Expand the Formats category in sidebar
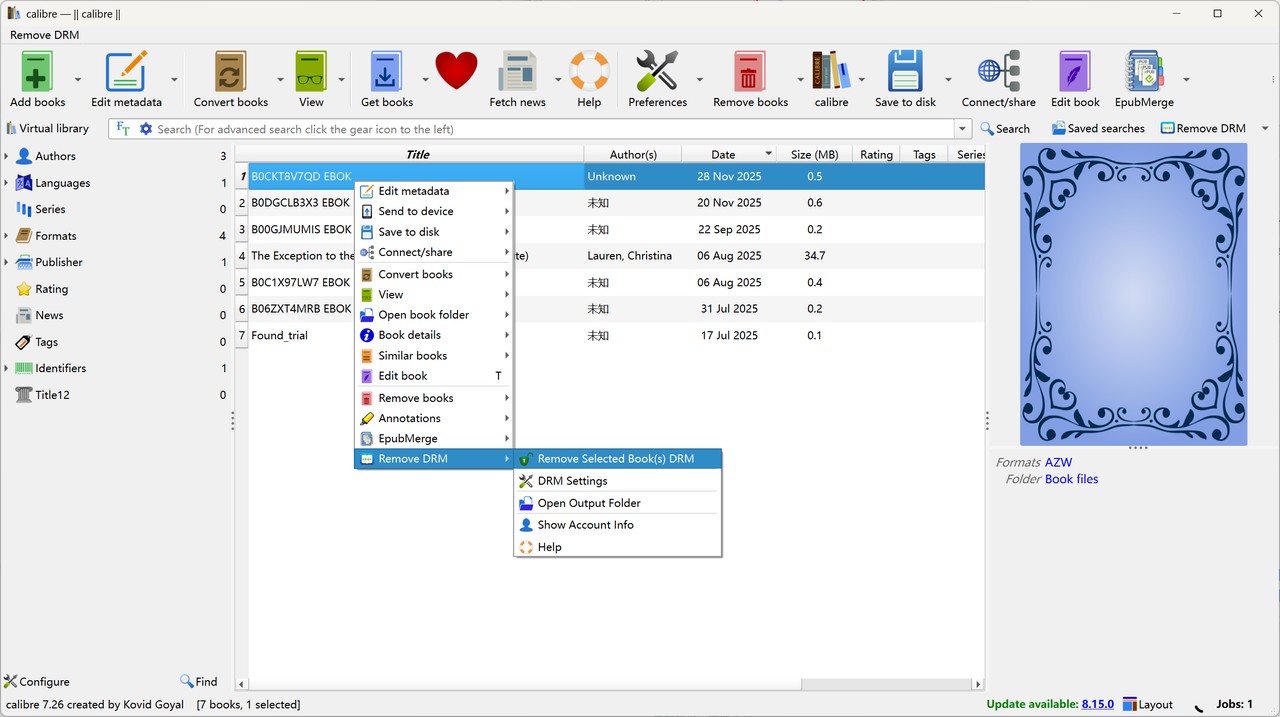 7,236
